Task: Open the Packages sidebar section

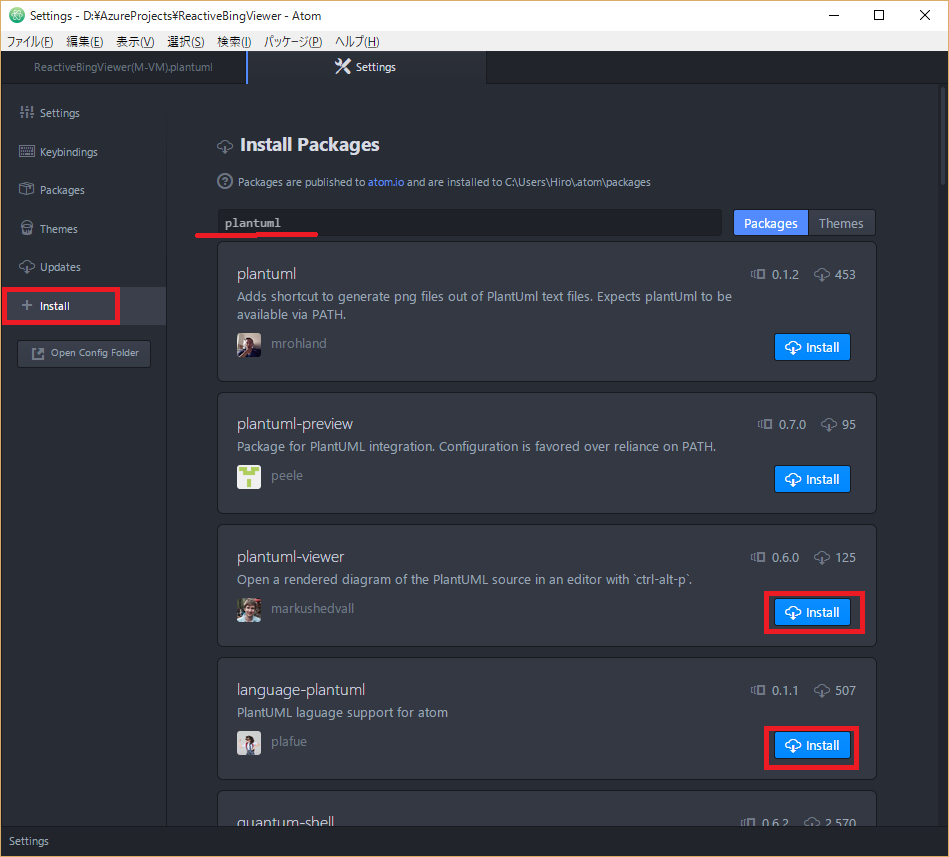Action: pos(84,189)
